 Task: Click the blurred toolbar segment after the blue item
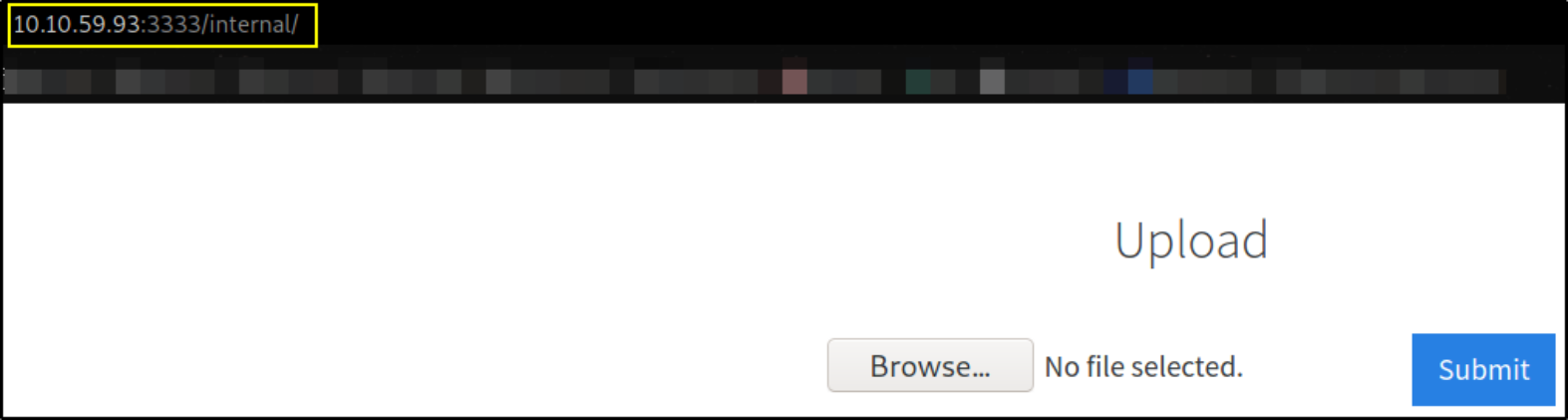pyautogui.click(x=1202, y=81)
